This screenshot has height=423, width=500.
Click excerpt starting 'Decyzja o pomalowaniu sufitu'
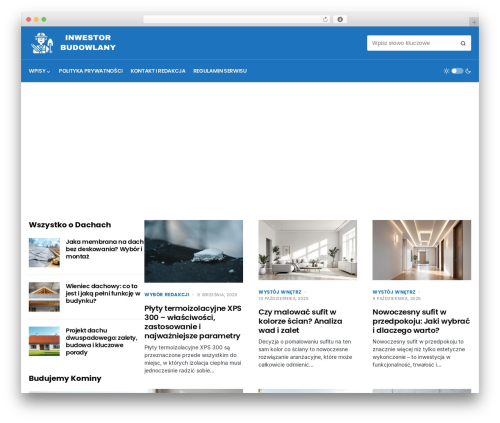click(305, 353)
